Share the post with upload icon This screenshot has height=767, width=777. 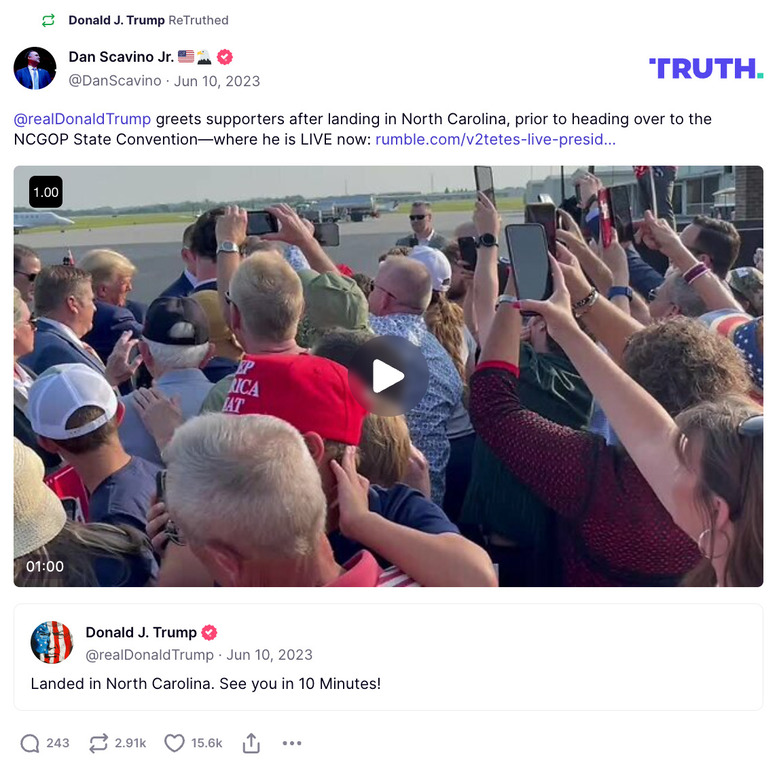click(x=251, y=743)
